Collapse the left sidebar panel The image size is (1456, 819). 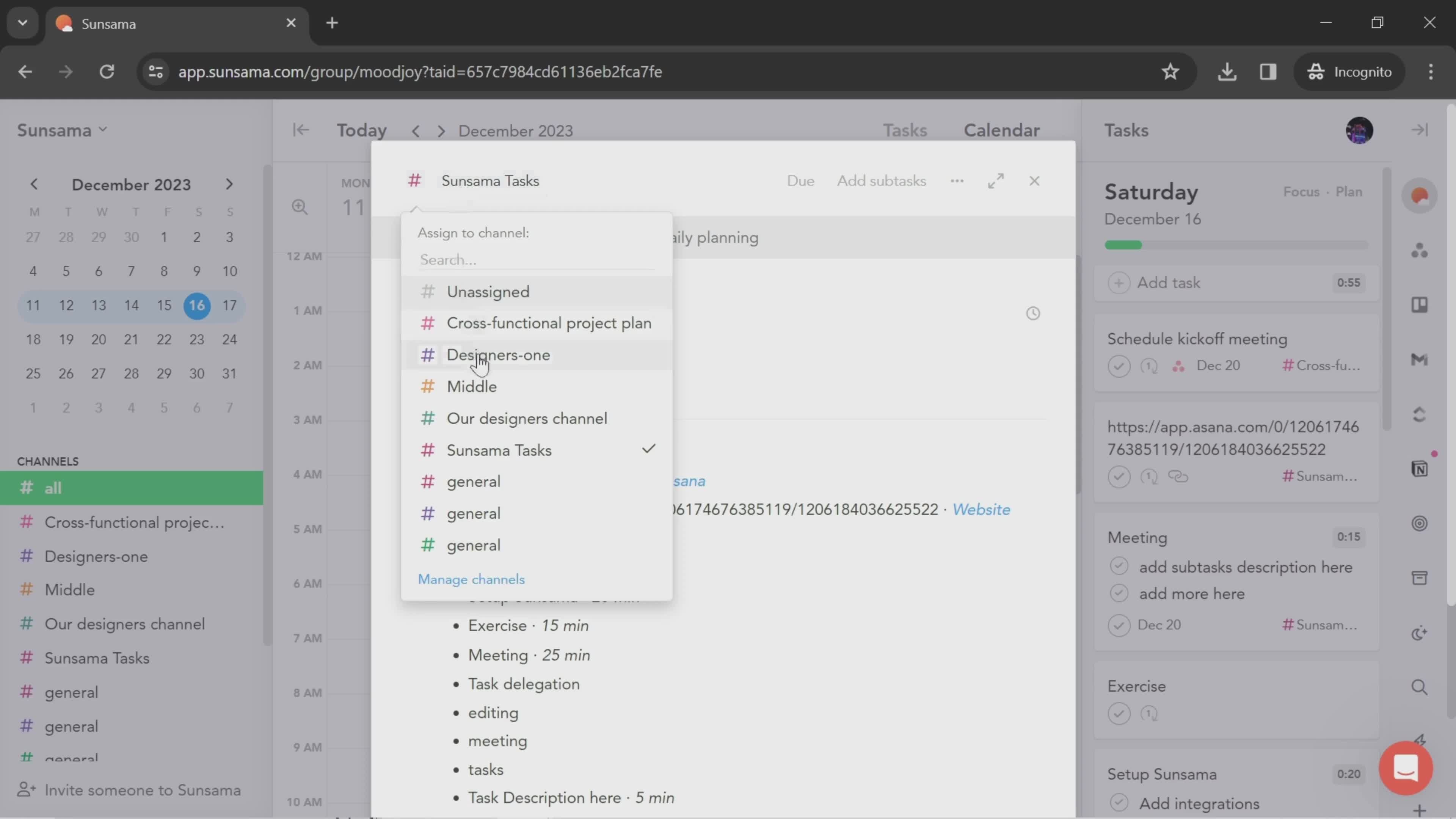click(301, 130)
